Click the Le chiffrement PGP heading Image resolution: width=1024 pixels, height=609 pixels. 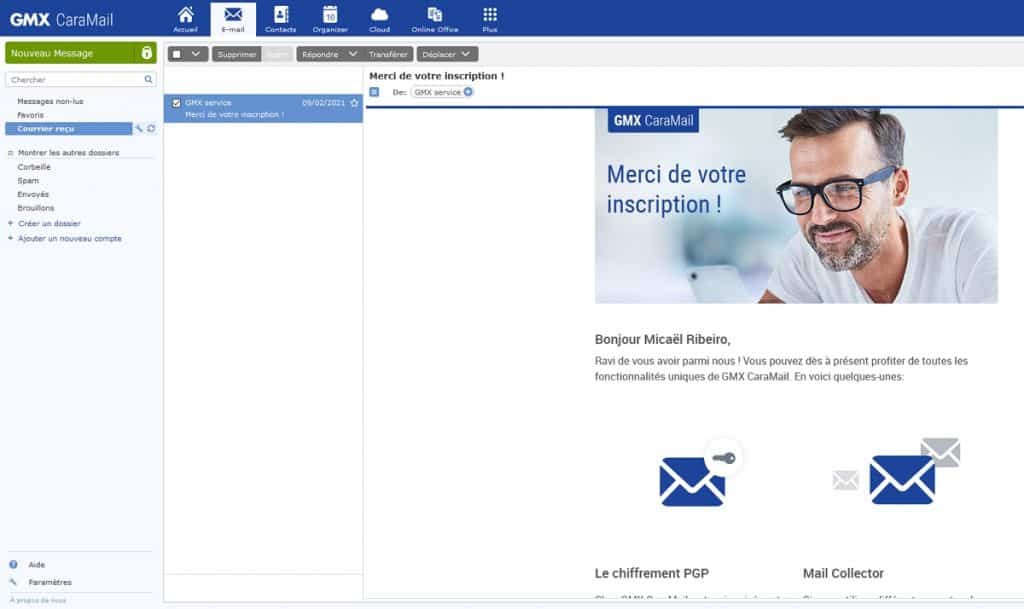[x=652, y=573]
